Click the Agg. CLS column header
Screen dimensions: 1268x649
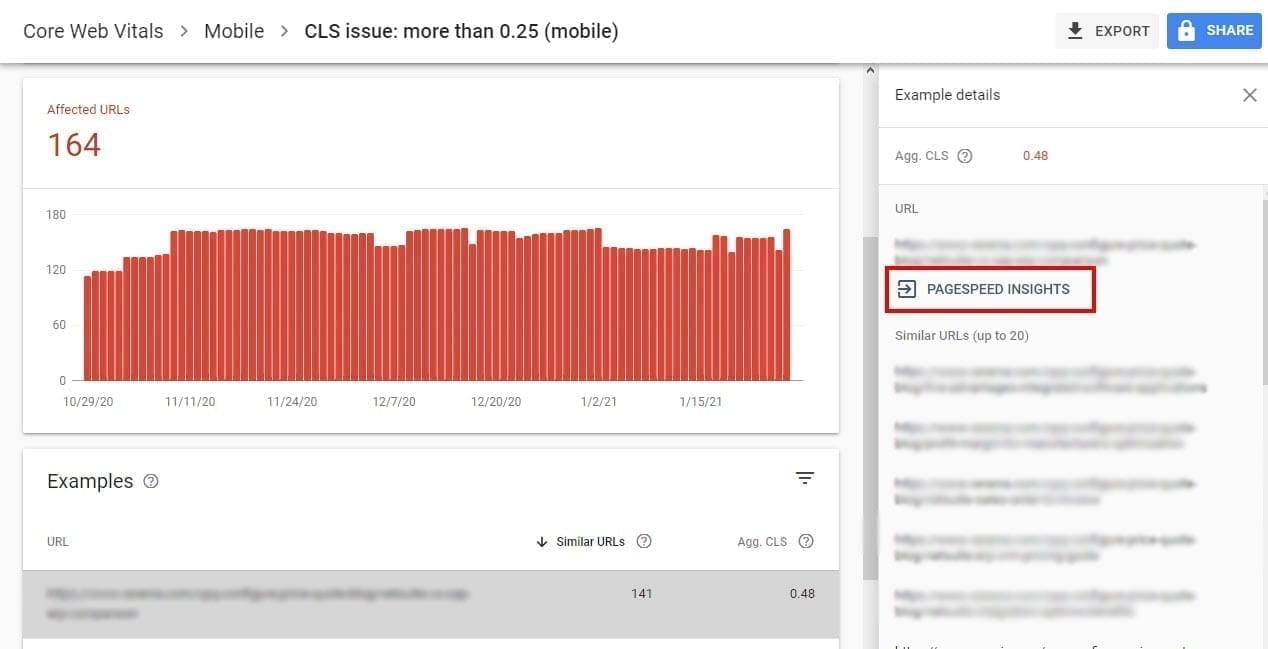tap(762, 542)
